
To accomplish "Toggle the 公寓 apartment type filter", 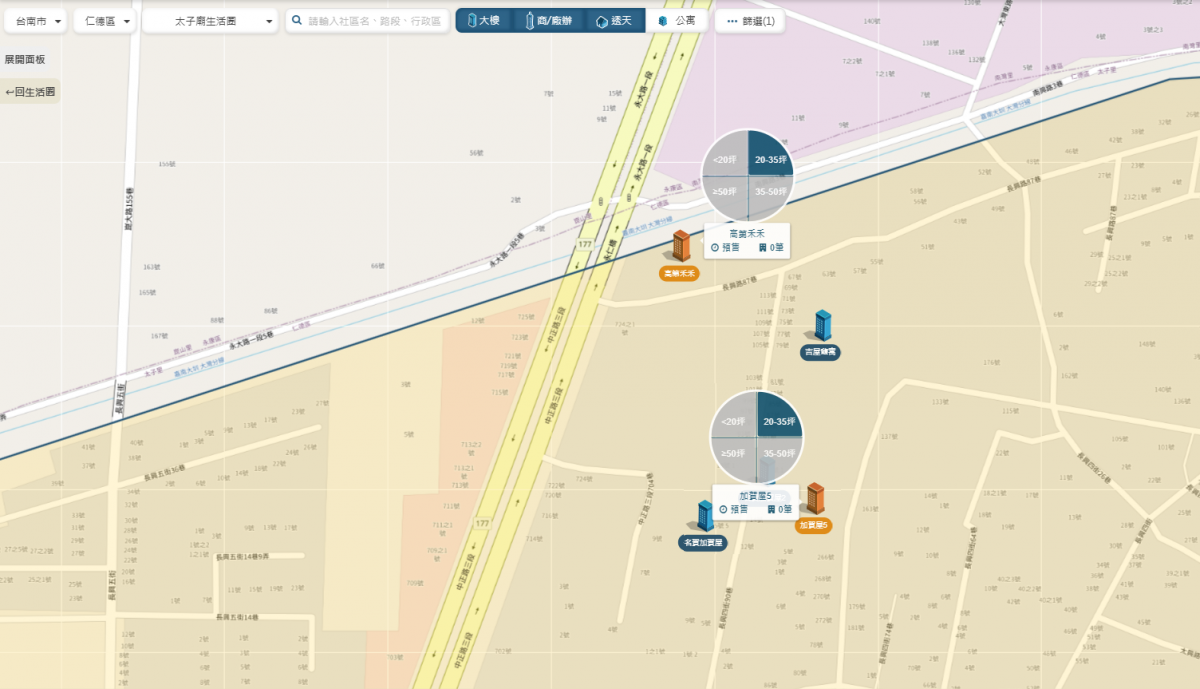I will [677, 21].
